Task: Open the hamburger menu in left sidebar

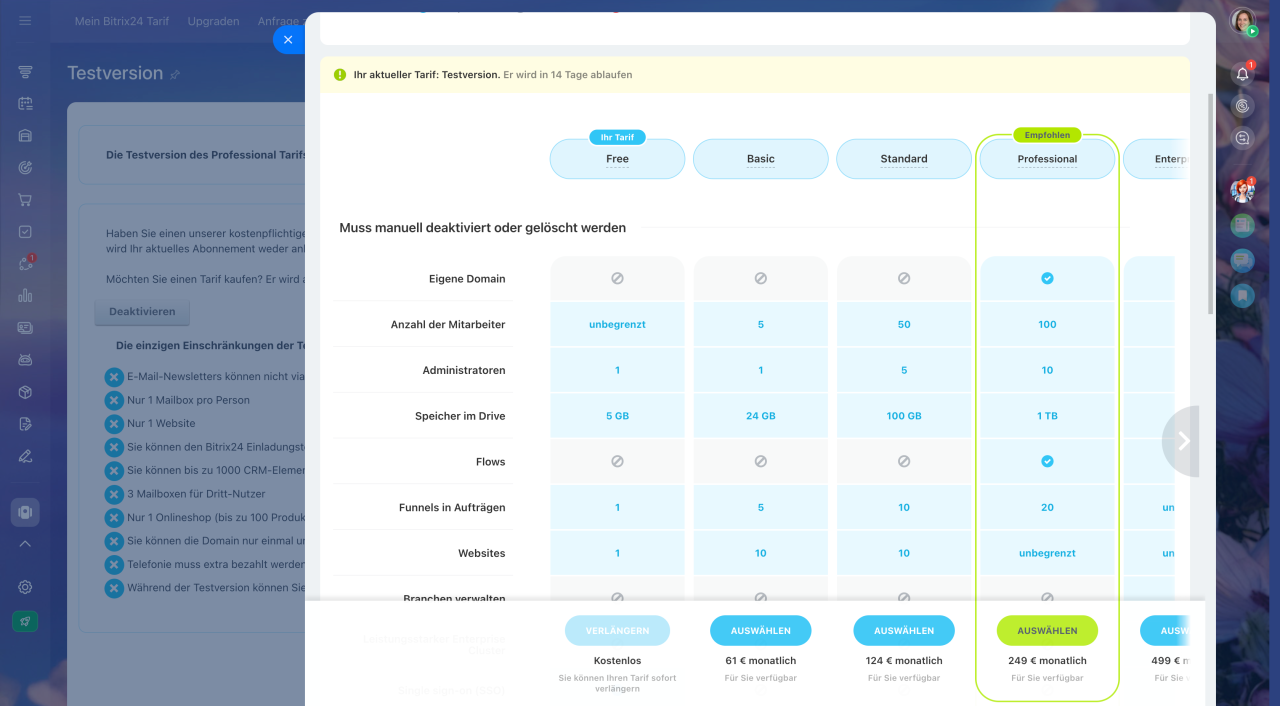Action: [25, 20]
